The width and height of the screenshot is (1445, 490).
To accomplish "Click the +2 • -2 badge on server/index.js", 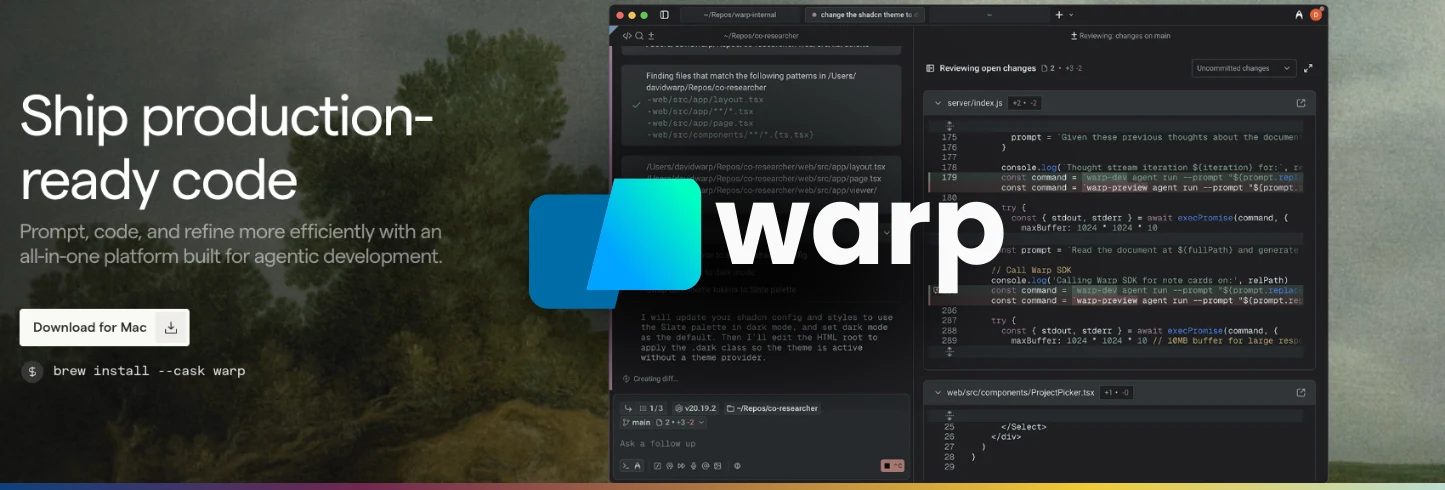I will (1026, 103).
